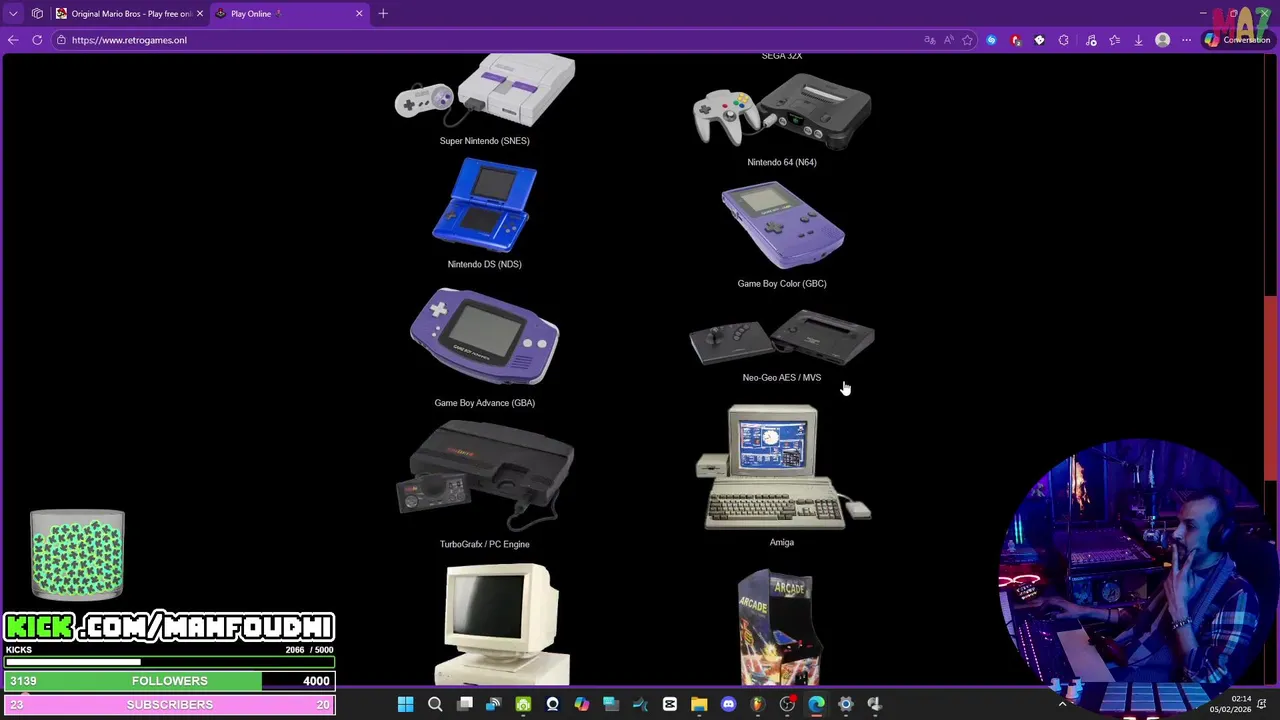Open CapCut from the taskbar
1280x720 pixels.
pos(670,705)
